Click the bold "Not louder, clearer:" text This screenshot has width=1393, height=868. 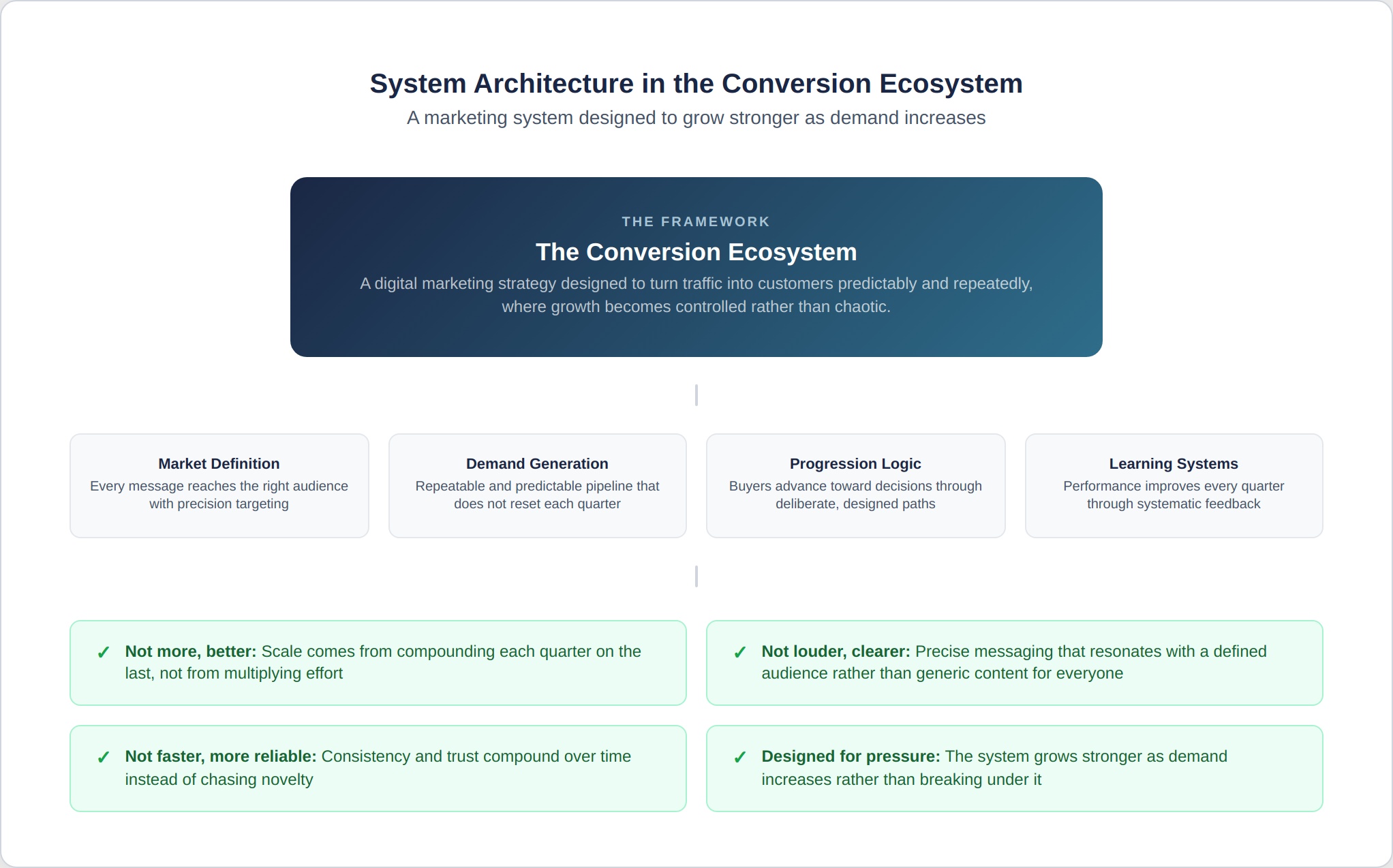(836, 651)
